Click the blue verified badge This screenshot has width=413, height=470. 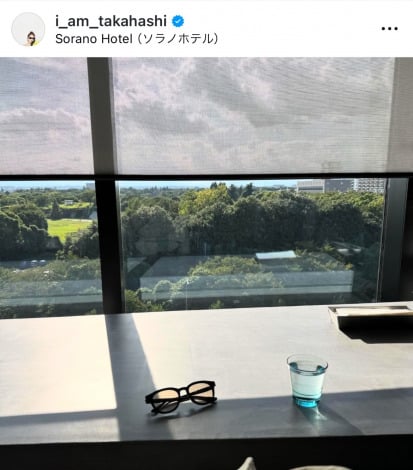coord(178,21)
